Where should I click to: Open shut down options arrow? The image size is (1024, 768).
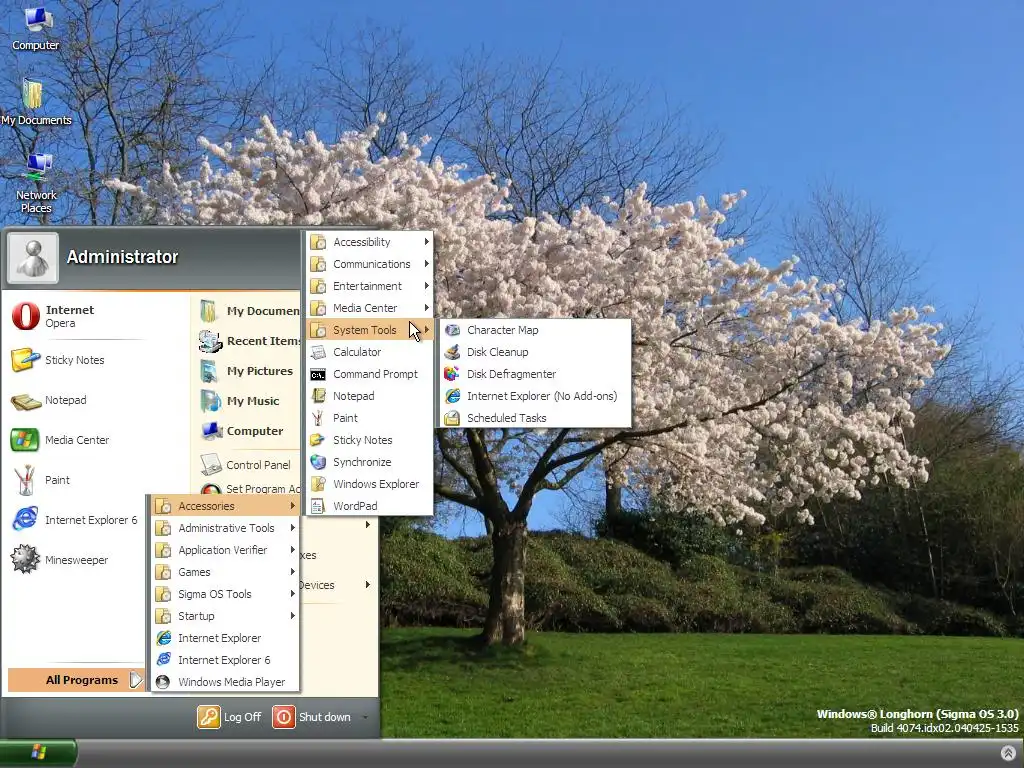click(365, 717)
